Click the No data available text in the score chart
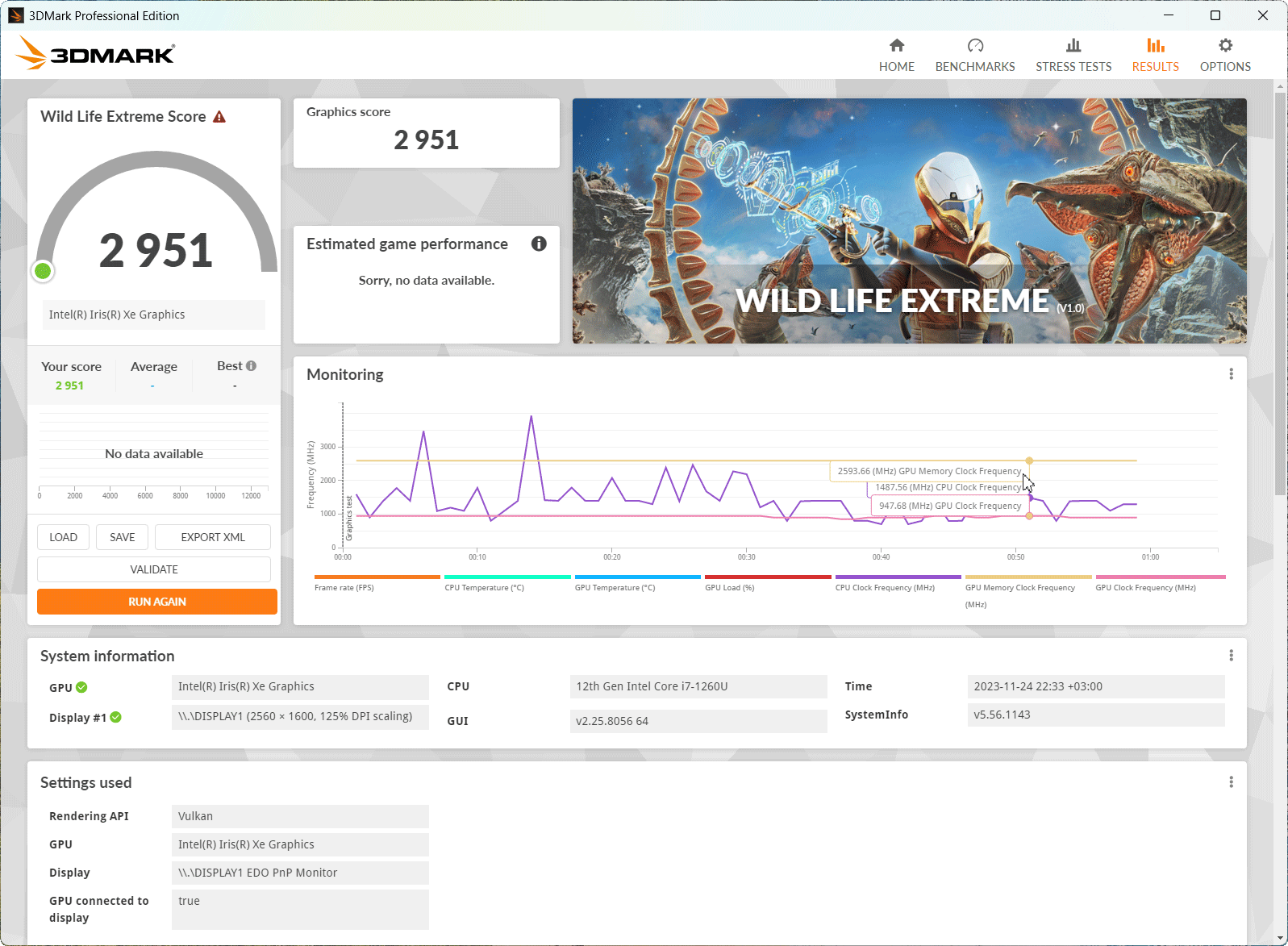Screen dimensions: 1288x946 pos(154,454)
